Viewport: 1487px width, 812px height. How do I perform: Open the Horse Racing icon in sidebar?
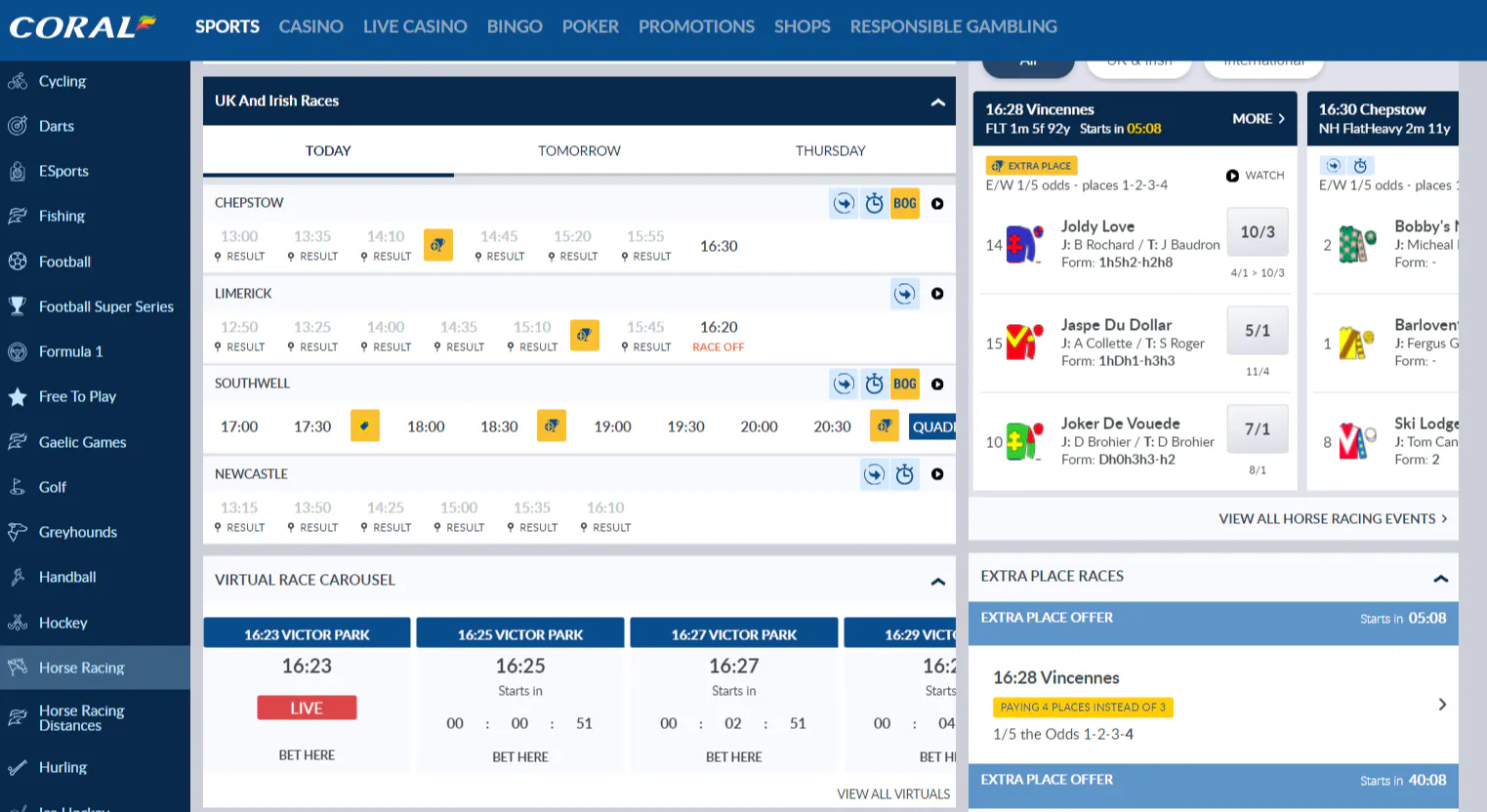point(18,668)
